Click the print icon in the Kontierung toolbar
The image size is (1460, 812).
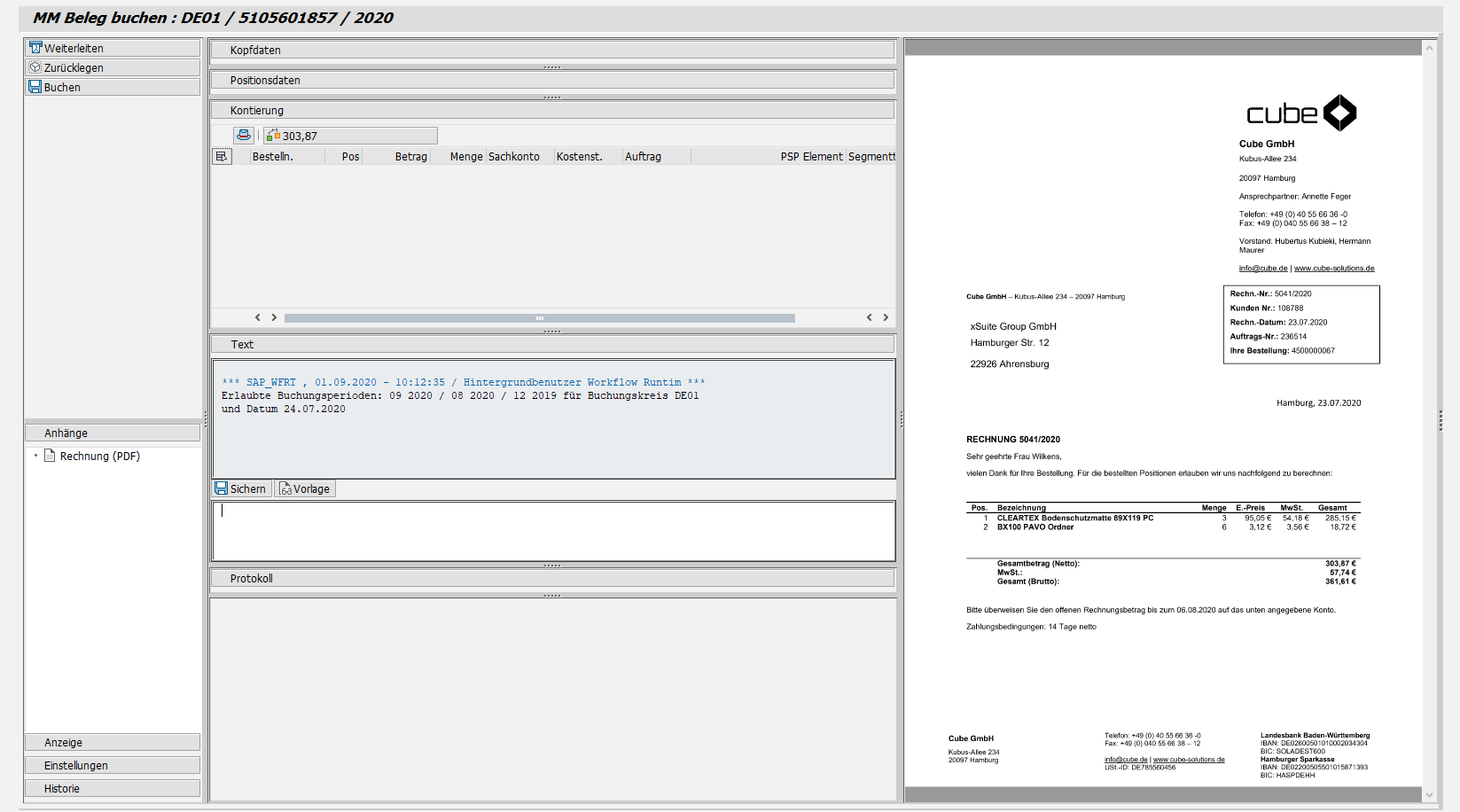point(243,135)
